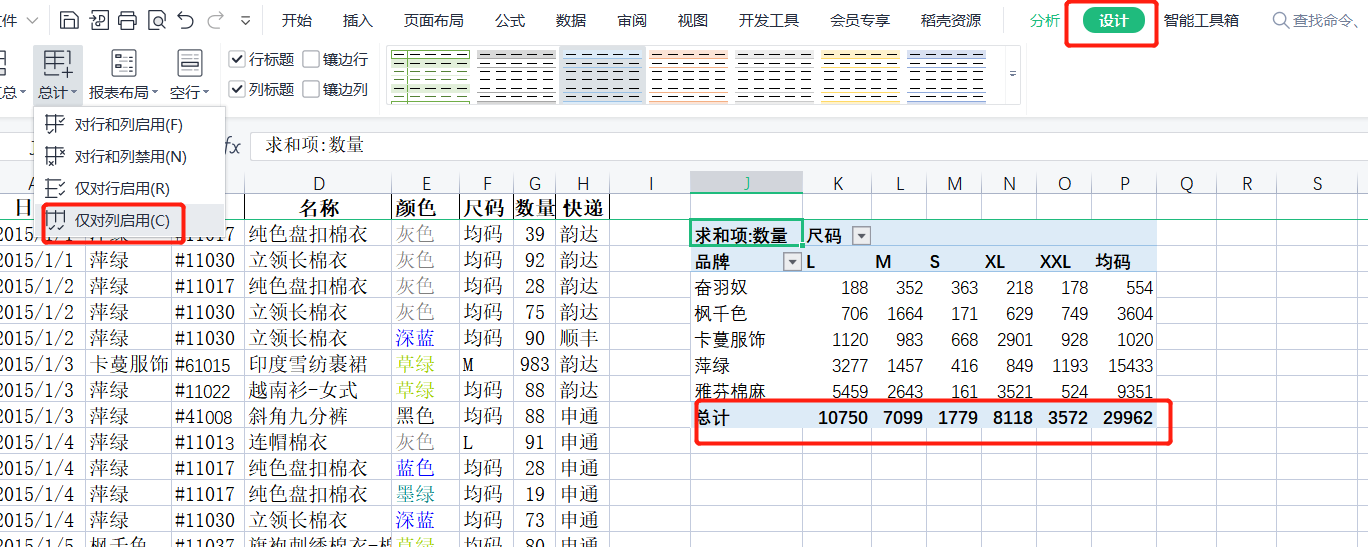Image resolution: width=1368 pixels, height=547 pixels.
Task: Open the 品牌 filter dropdown in pivot table
Action: pos(792,262)
